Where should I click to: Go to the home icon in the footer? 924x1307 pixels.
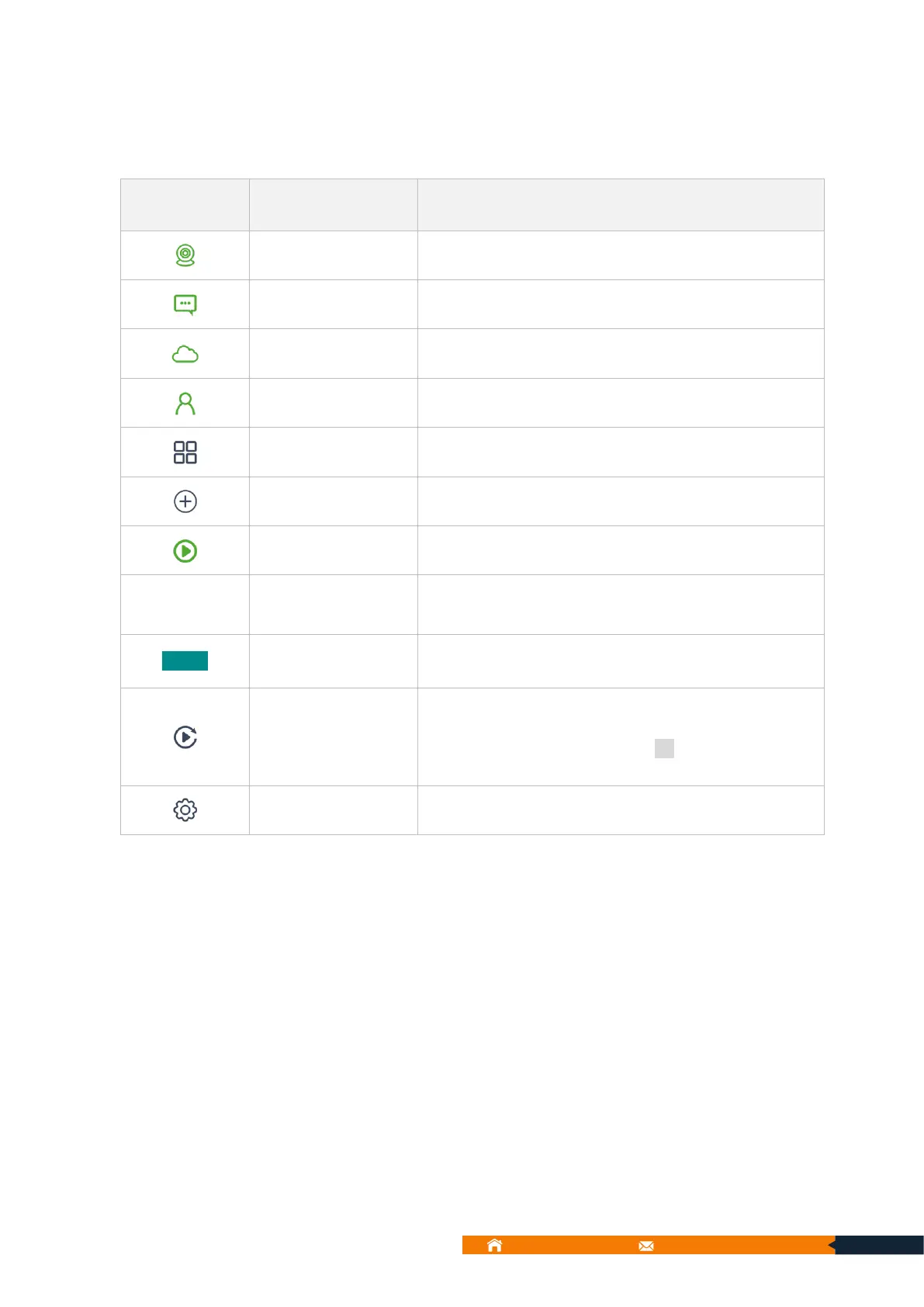pos(494,1245)
